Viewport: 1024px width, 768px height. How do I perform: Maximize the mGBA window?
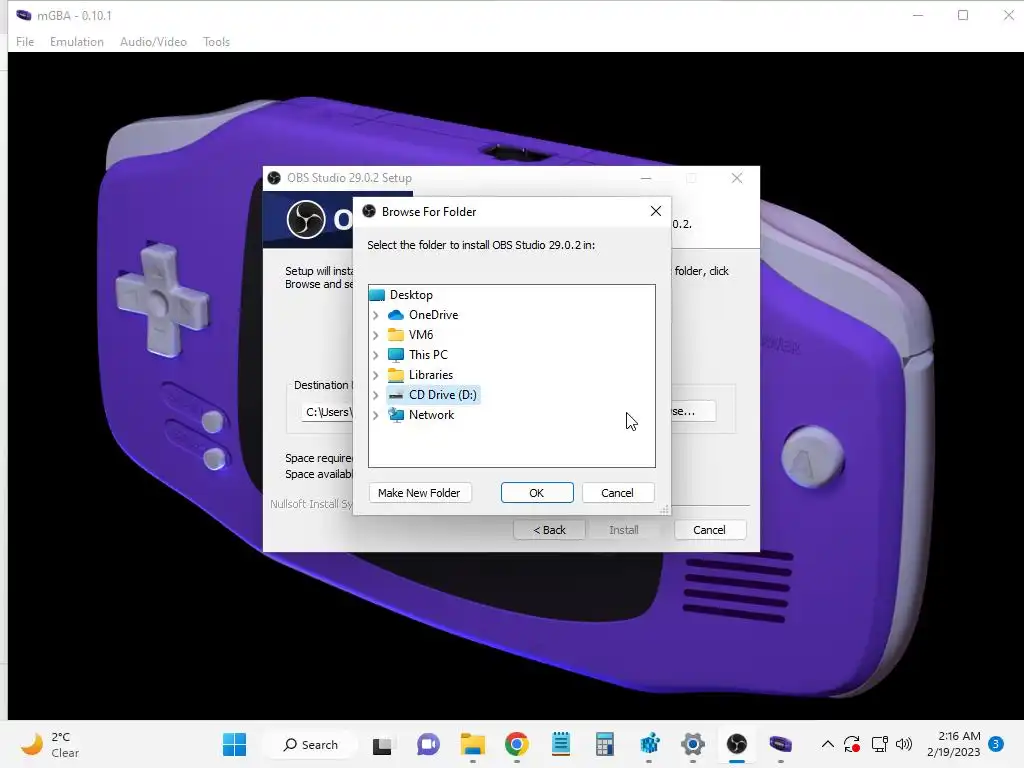coord(963,15)
